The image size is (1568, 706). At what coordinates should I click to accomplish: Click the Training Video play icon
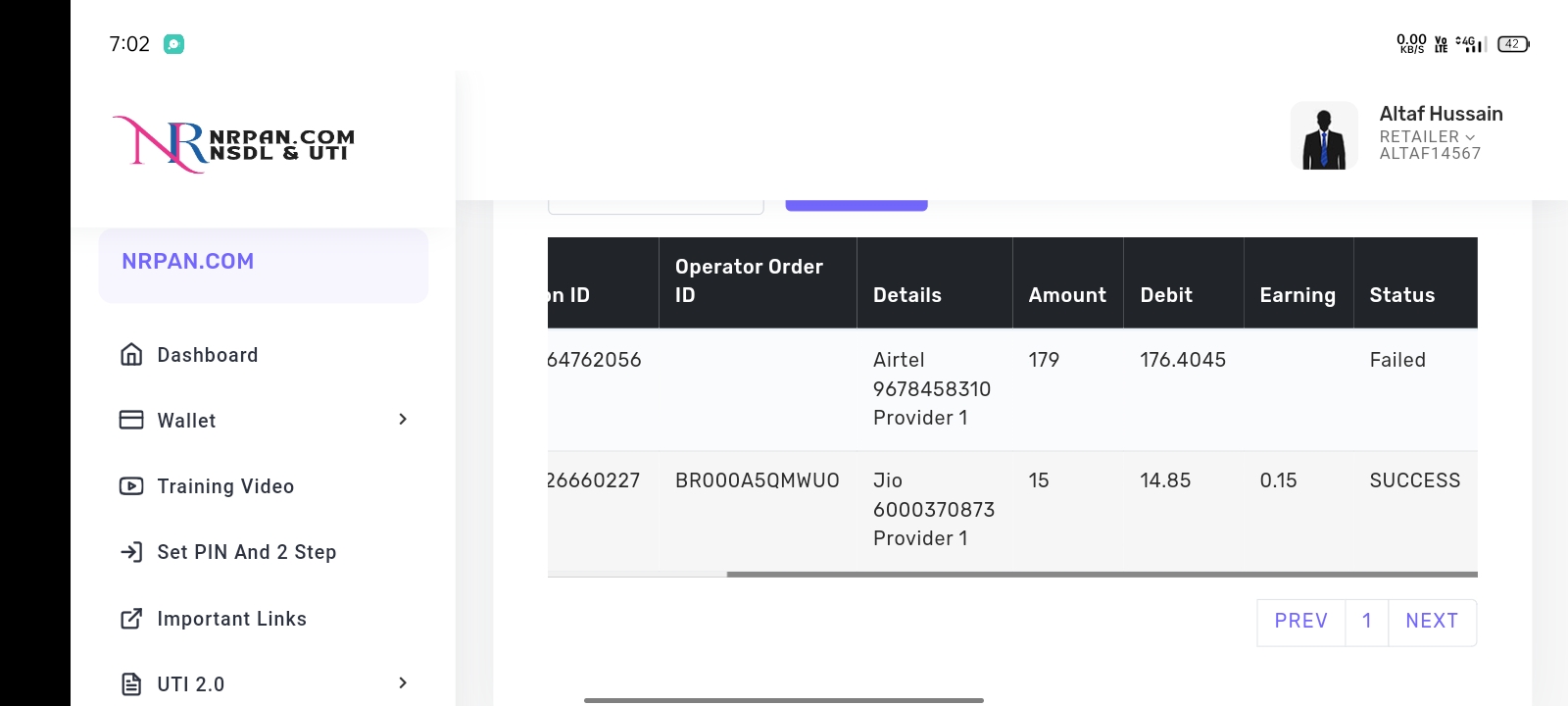point(131,486)
